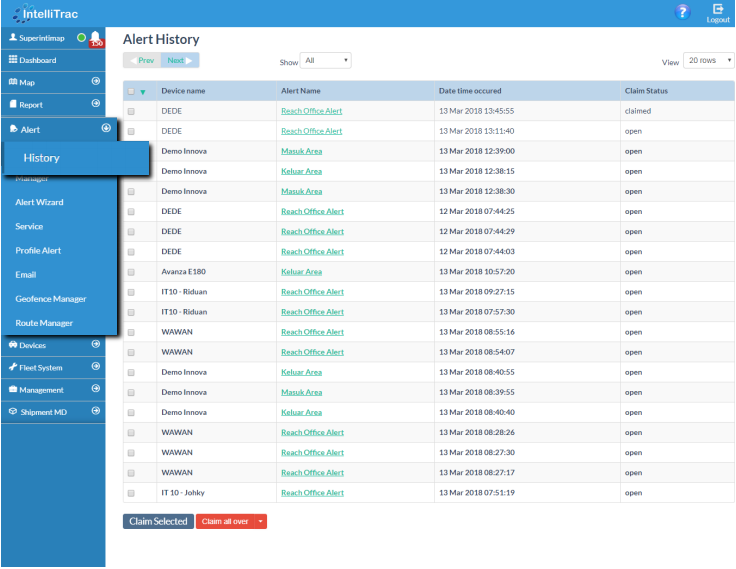The image size is (736, 569).
Task: Click the arrow icon beside Shipment MD
Action: 96,411
